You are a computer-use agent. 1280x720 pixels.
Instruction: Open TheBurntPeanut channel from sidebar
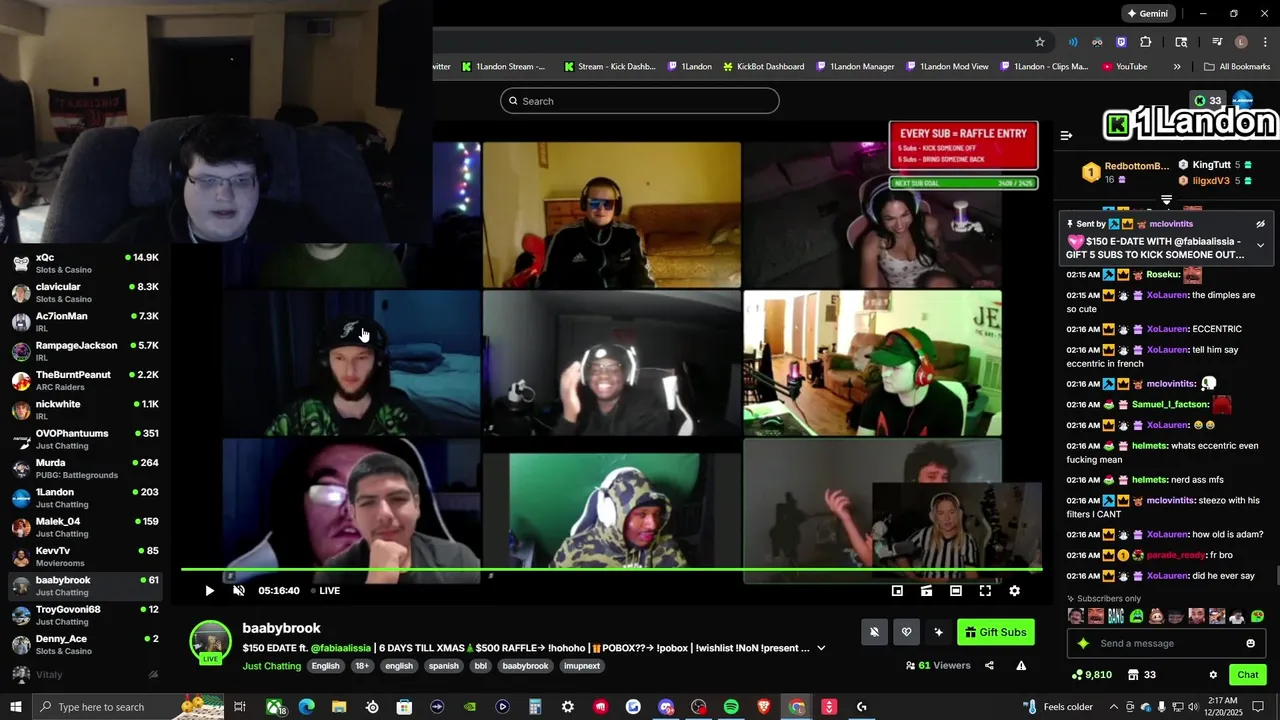(85, 380)
